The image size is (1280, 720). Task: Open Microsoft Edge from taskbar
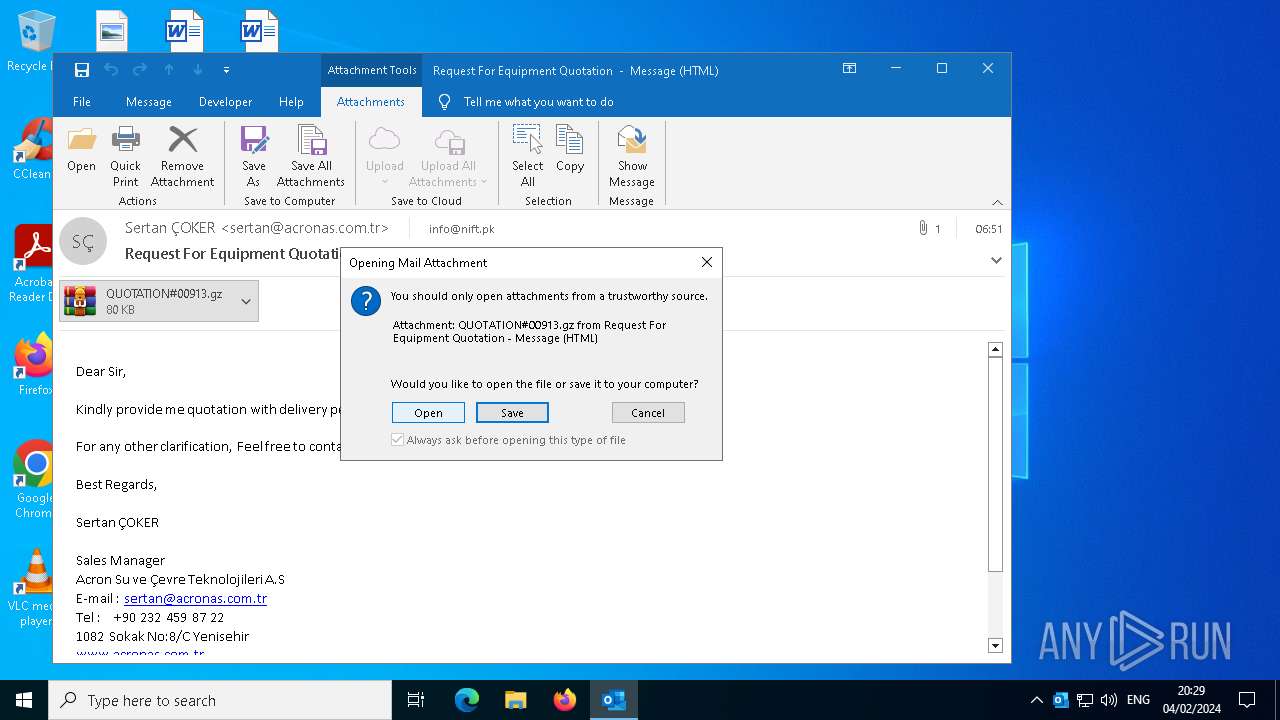467,700
